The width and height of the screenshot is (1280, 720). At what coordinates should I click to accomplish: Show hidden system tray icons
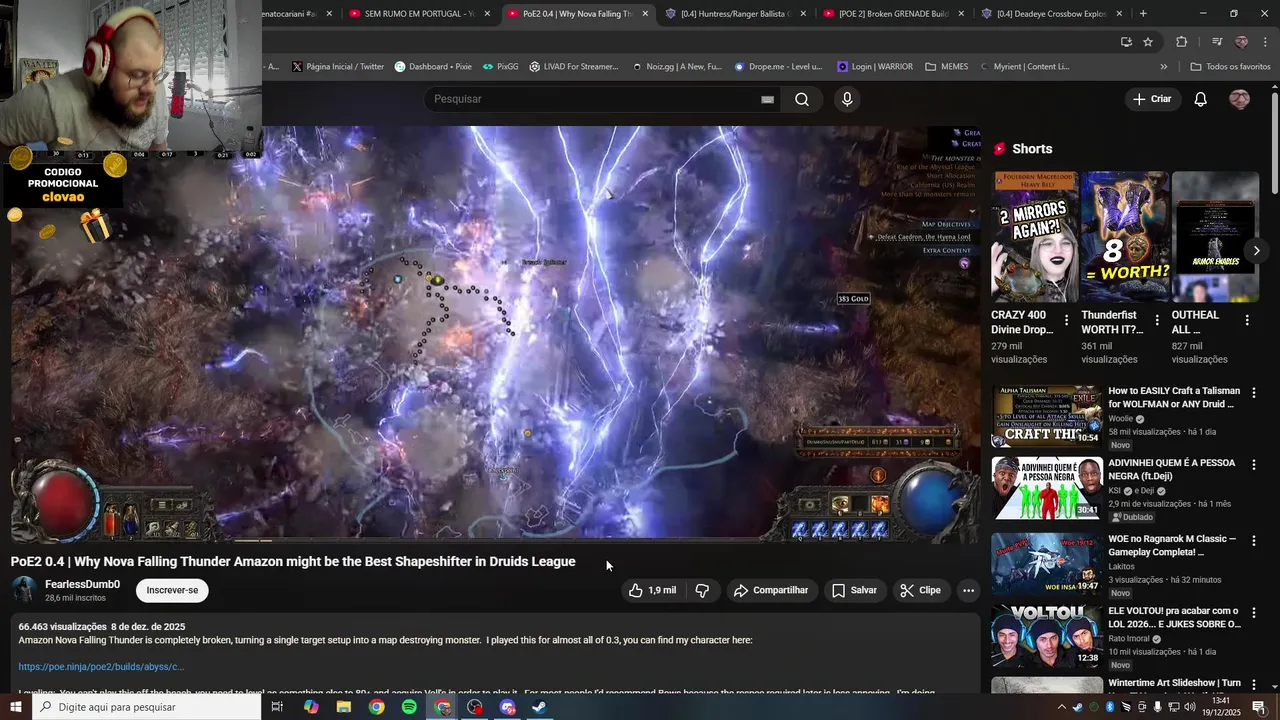click(1061, 707)
